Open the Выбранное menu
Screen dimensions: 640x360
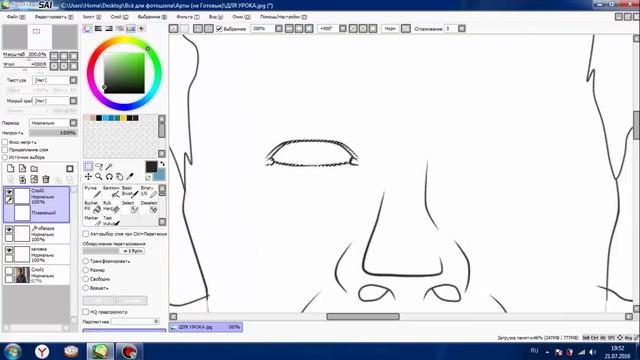click(x=152, y=17)
